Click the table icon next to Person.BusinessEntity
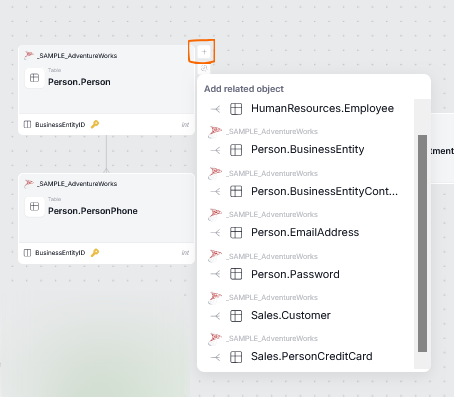This screenshot has width=454, height=397. (236, 150)
